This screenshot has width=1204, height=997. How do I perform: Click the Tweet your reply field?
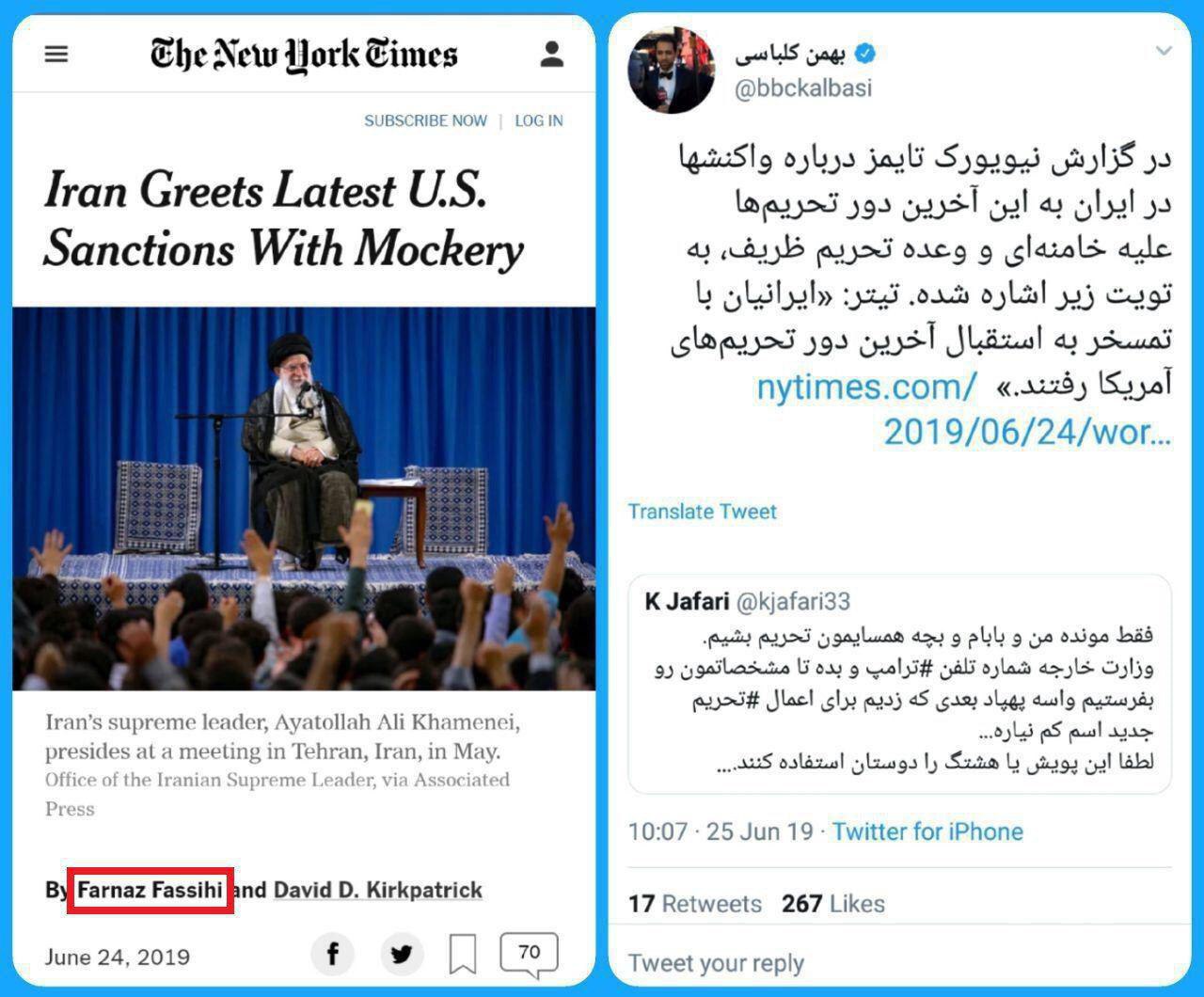click(899, 963)
